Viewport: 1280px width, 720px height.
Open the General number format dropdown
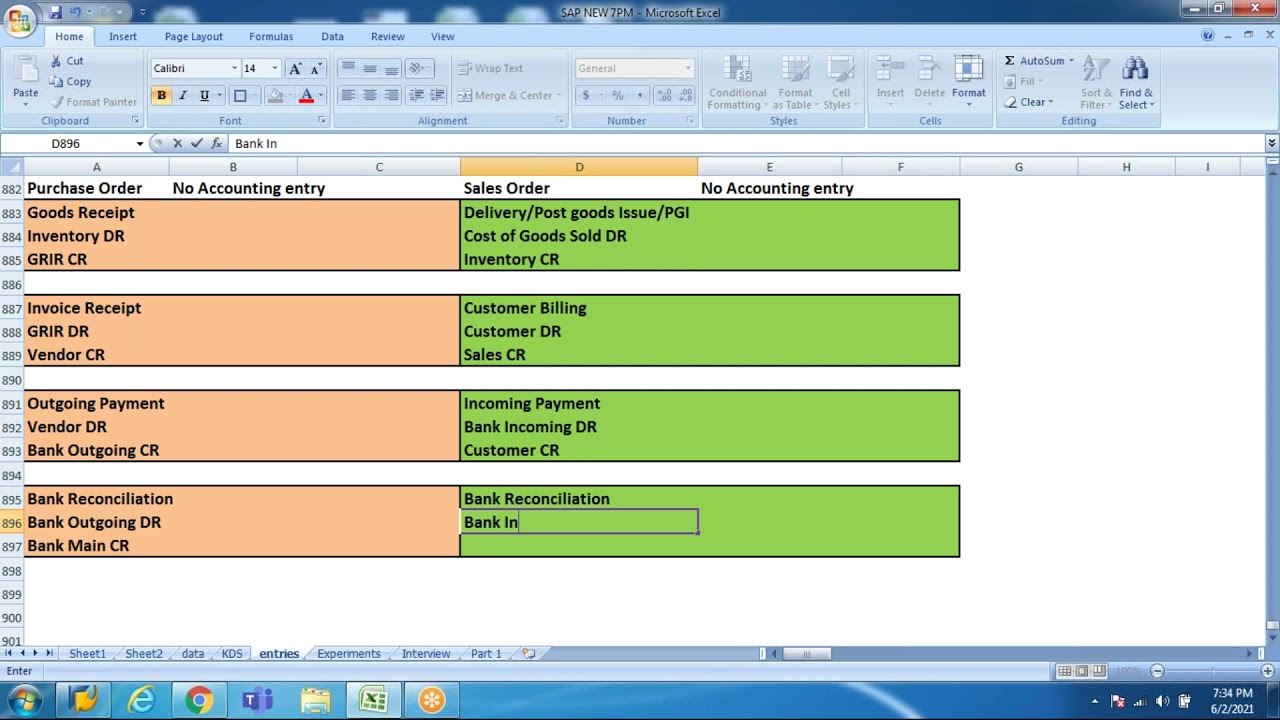pos(687,68)
